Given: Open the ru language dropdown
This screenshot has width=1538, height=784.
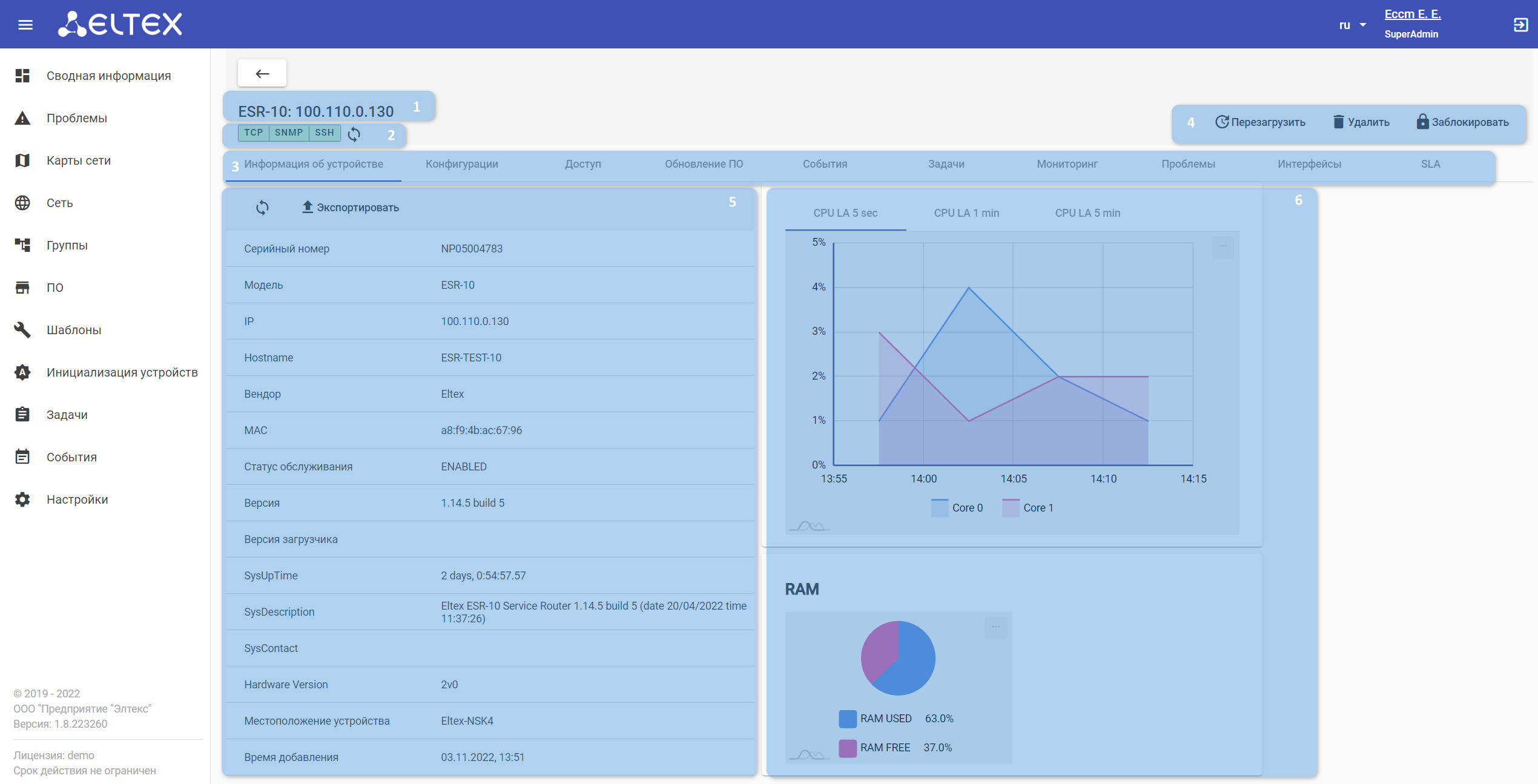Looking at the screenshot, I should pos(1352,25).
